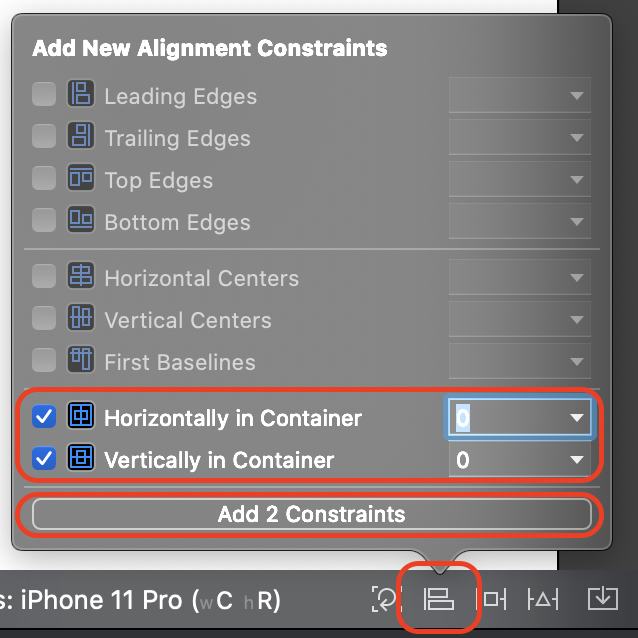
Task: Click the Horizontally in Container alignment icon
Action: tap(81, 415)
